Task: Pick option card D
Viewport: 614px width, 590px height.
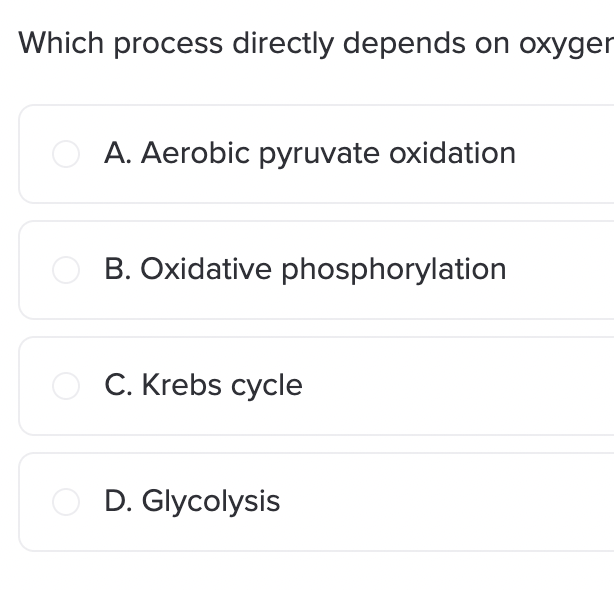Action: pyautogui.click(x=316, y=502)
